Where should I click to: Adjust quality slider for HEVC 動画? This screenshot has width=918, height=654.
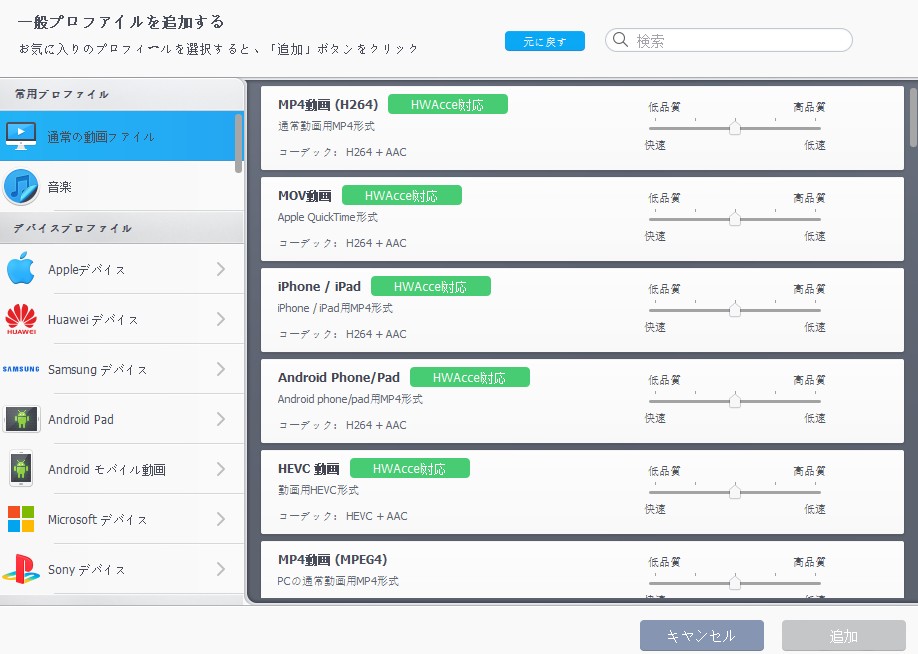[x=735, y=492]
